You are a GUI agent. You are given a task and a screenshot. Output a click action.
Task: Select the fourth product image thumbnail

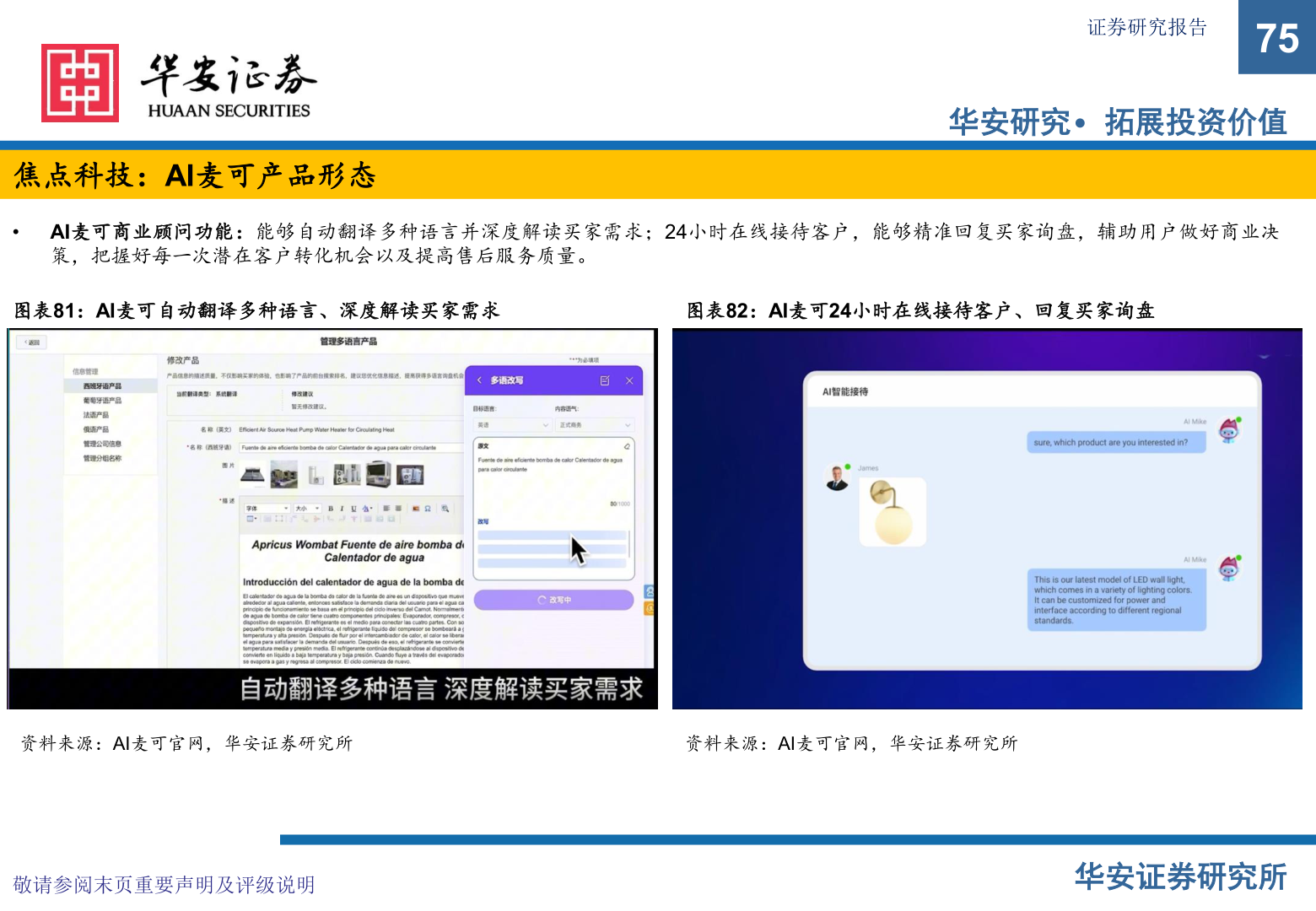pyautogui.click(x=347, y=475)
